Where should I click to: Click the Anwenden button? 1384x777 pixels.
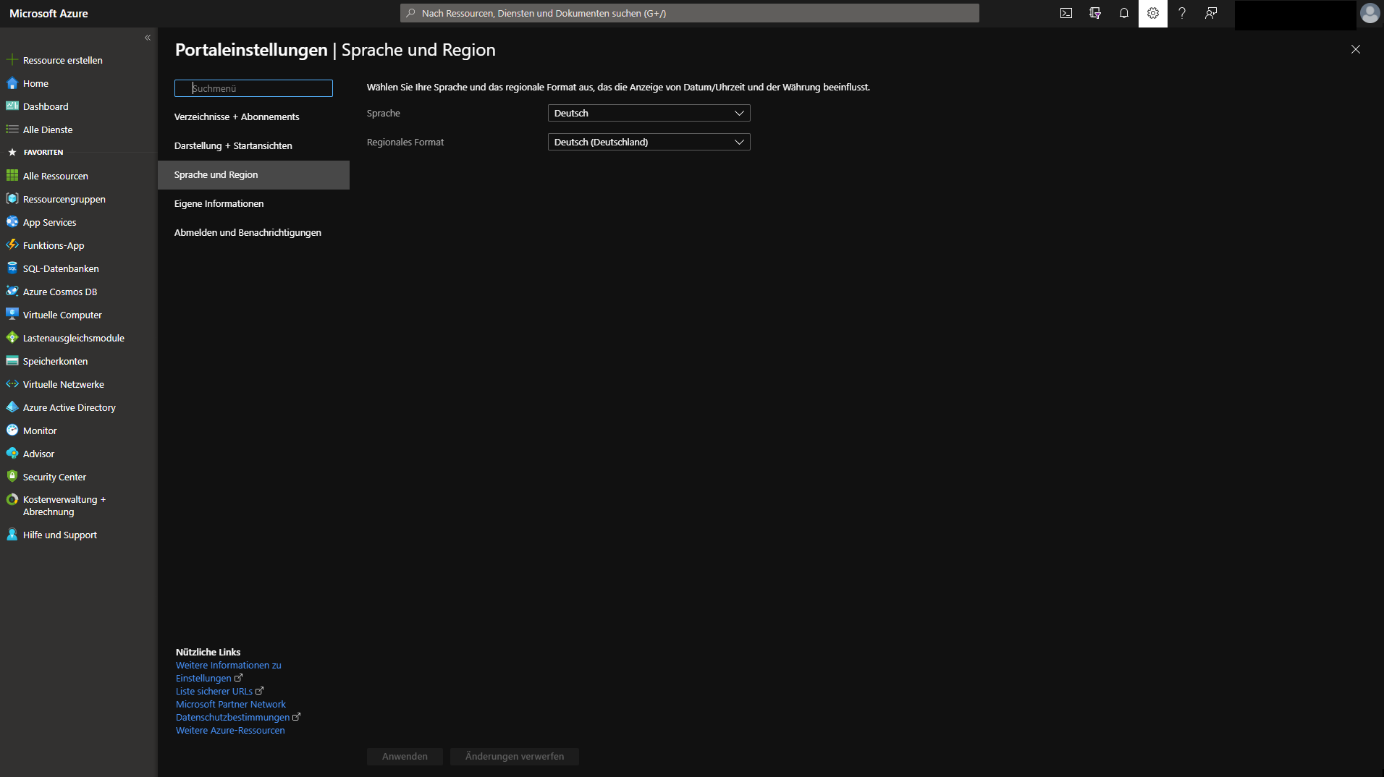pos(404,756)
